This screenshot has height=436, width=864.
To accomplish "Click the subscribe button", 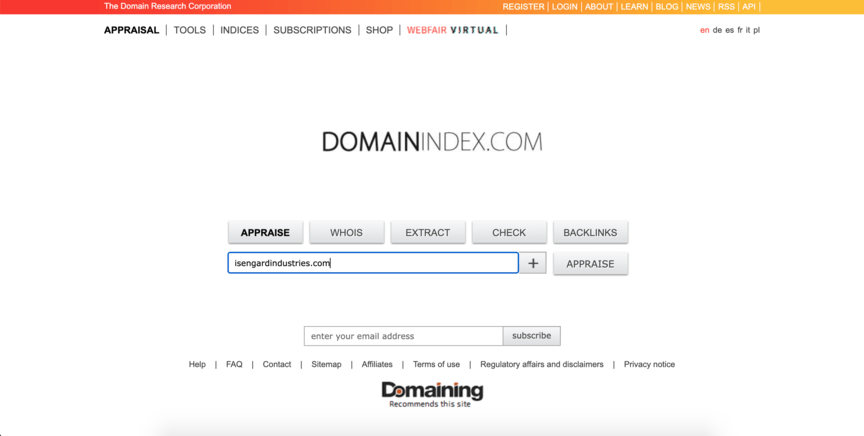I will click(x=532, y=336).
